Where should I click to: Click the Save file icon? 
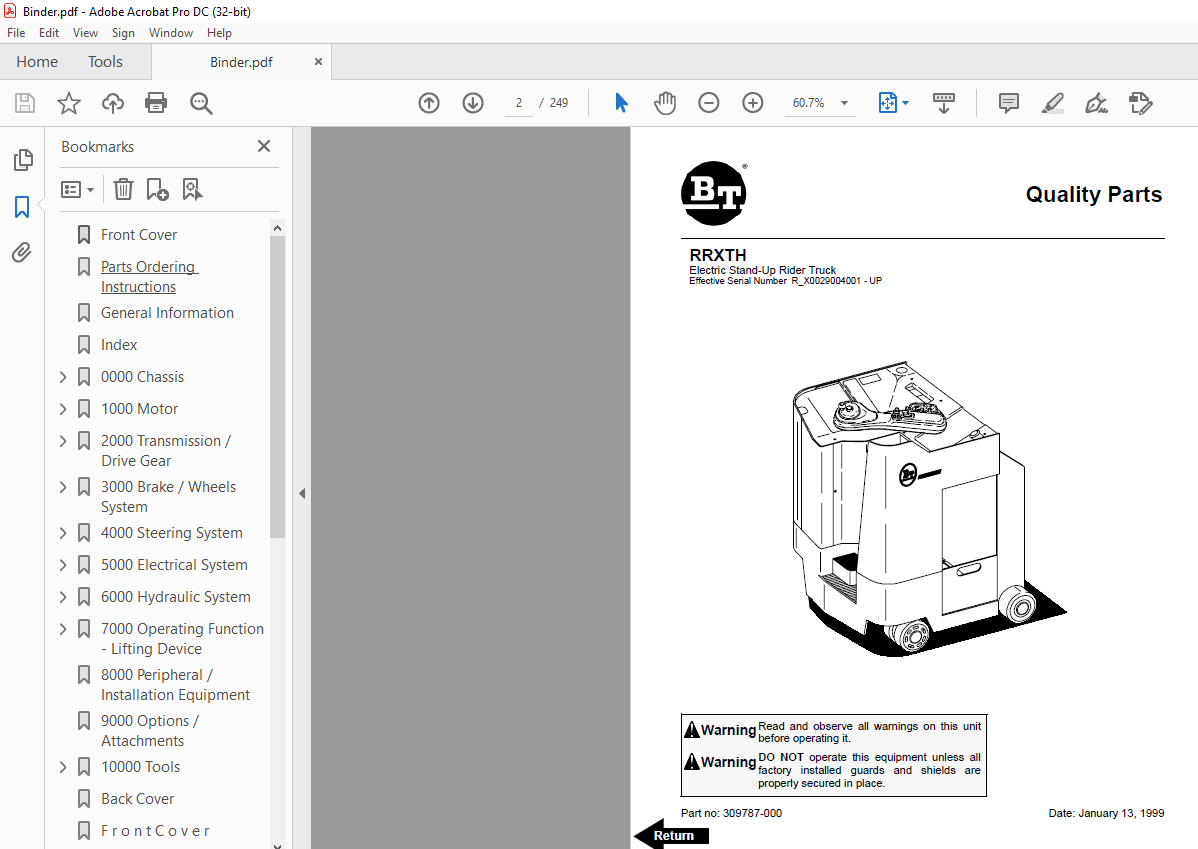tap(24, 103)
